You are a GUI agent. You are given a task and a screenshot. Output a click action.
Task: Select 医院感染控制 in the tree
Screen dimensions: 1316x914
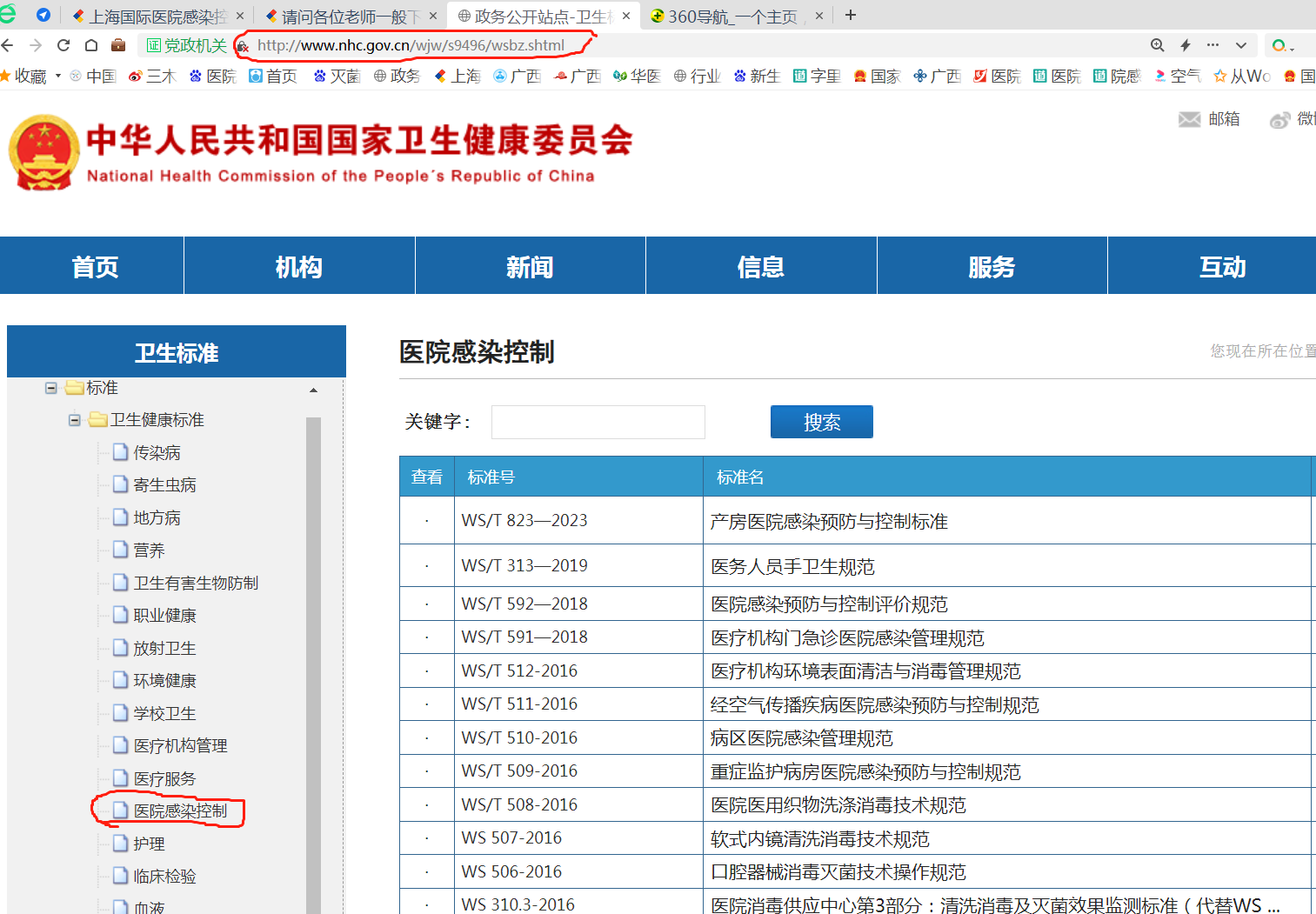coord(180,811)
